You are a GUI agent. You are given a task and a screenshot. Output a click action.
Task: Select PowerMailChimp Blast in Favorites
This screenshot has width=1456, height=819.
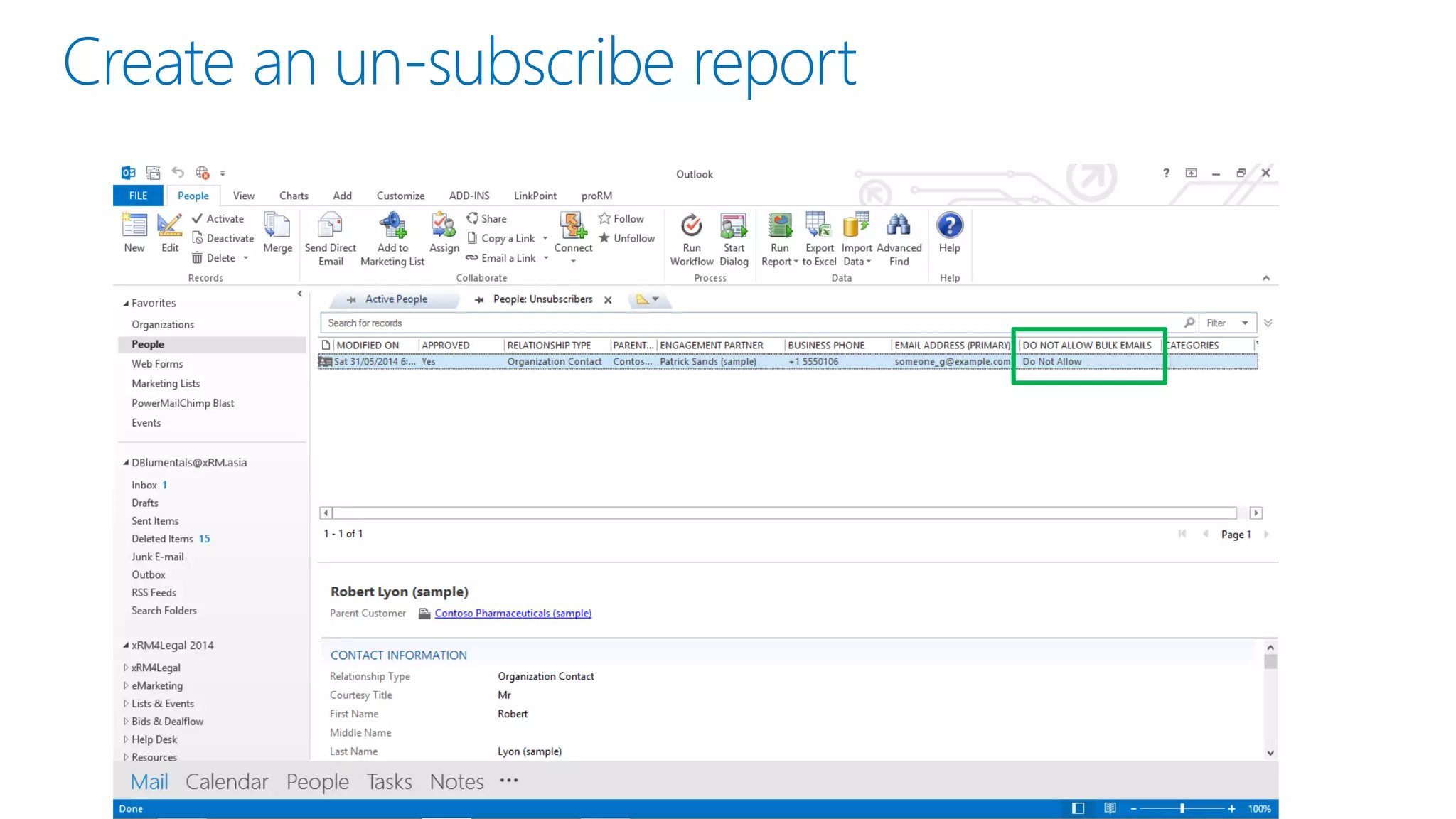(x=183, y=403)
